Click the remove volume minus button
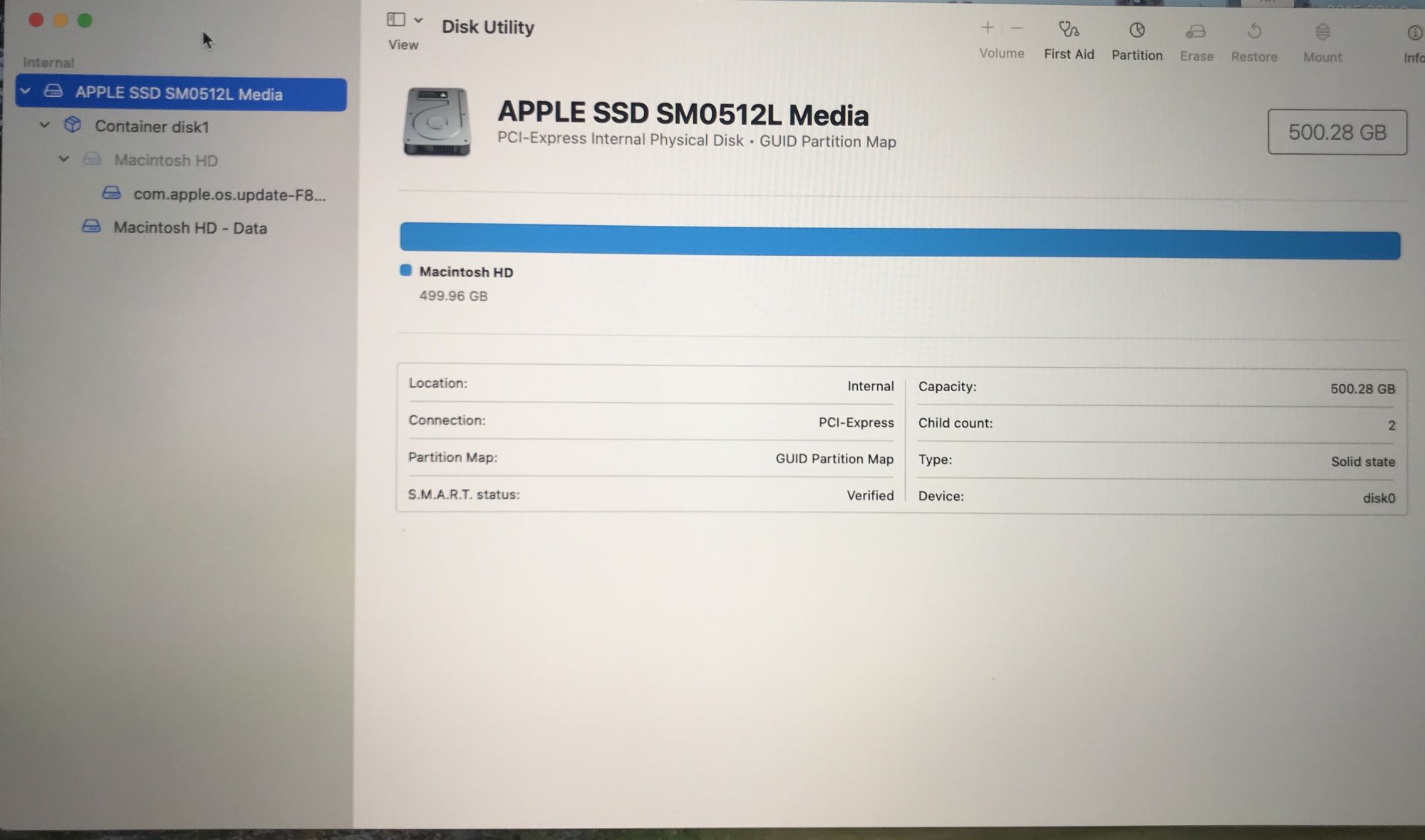Screen dimensions: 1425x840 (1017, 29)
